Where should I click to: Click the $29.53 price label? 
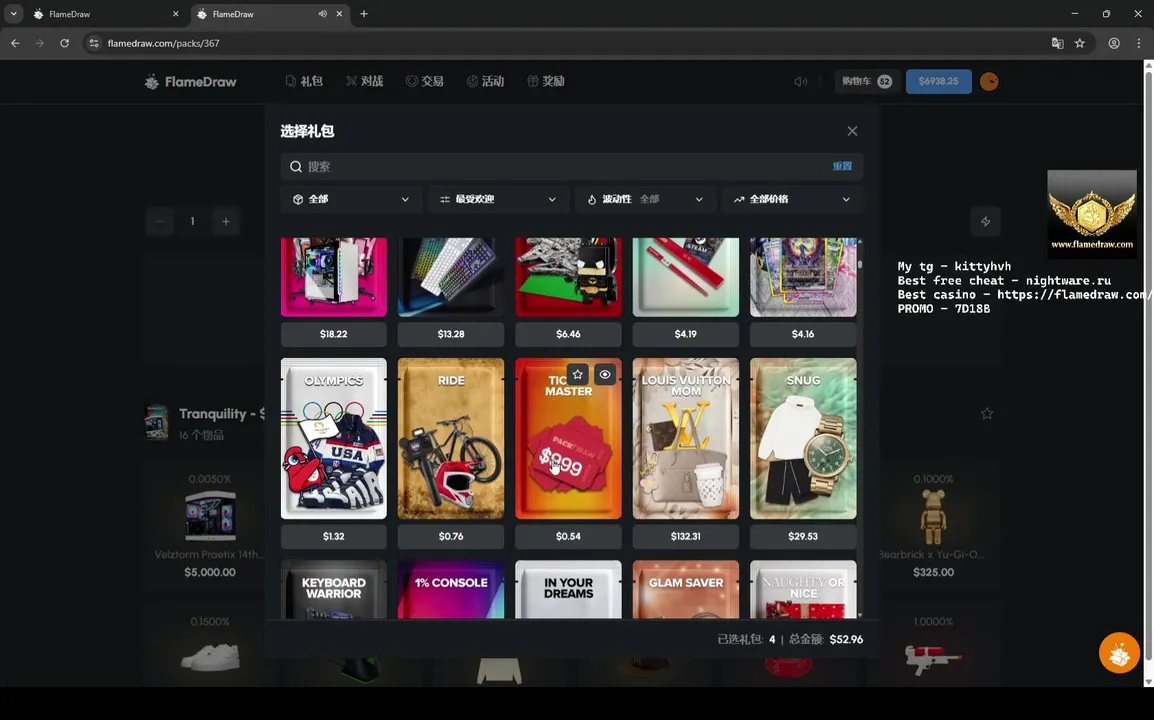pyautogui.click(x=803, y=537)
